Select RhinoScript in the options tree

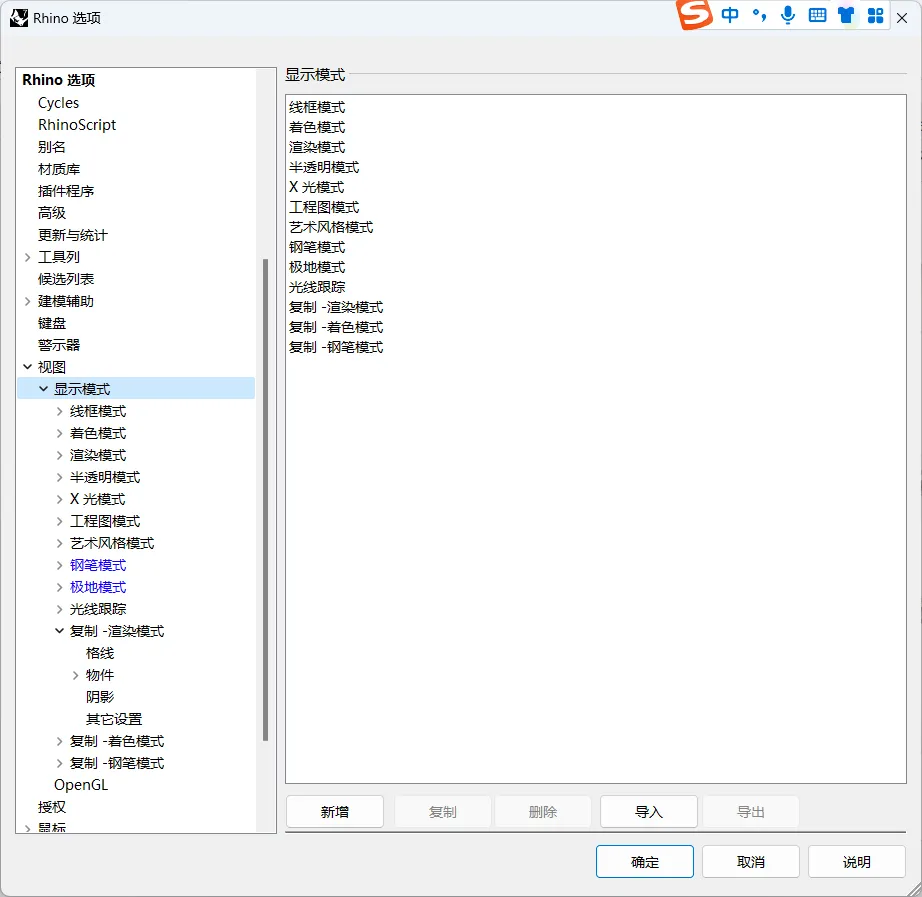click(x=77, y=125)
